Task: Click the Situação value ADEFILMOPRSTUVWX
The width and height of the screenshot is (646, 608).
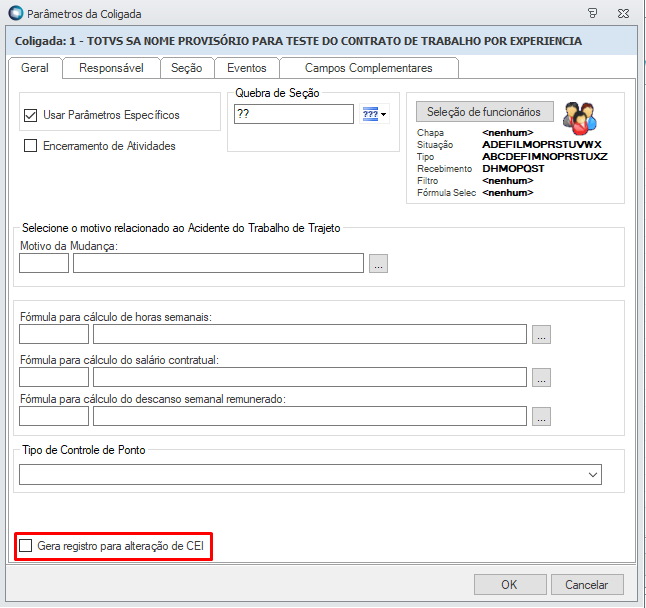Action: coord(542,145)
